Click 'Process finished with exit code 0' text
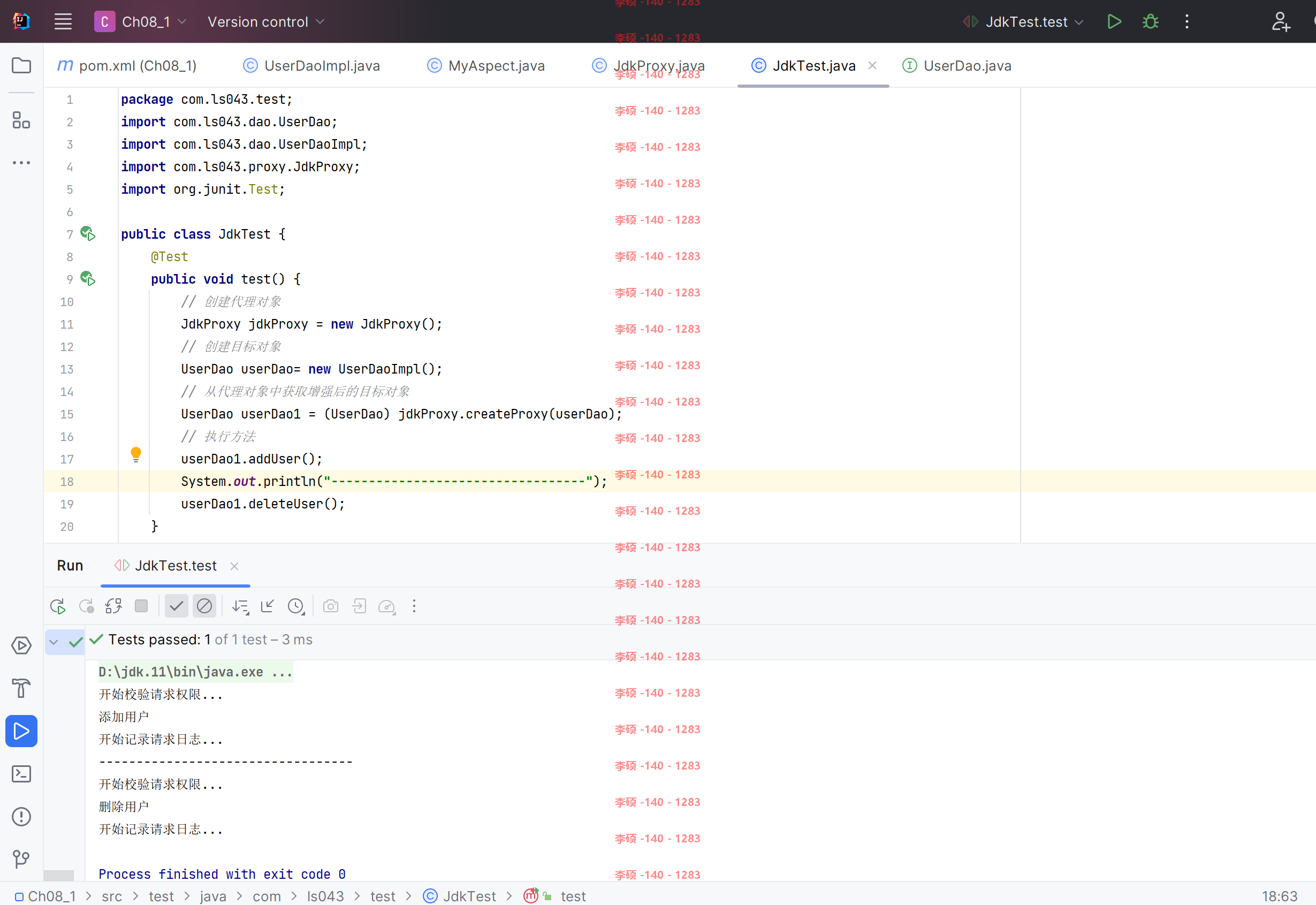1316x905 pixels. click(x=222, y=874)
